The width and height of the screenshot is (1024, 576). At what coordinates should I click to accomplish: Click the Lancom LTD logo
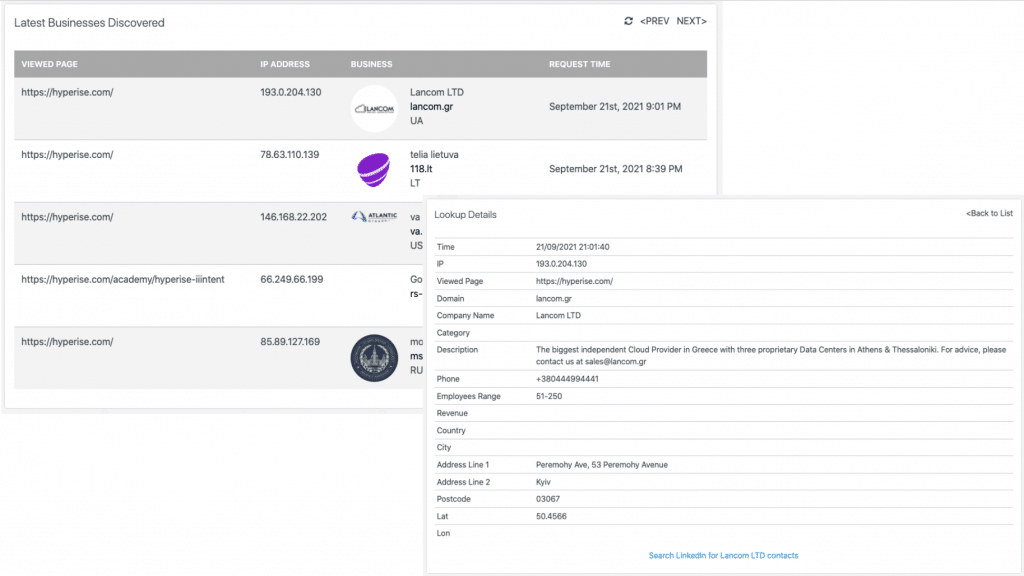(x=374, y=108)
